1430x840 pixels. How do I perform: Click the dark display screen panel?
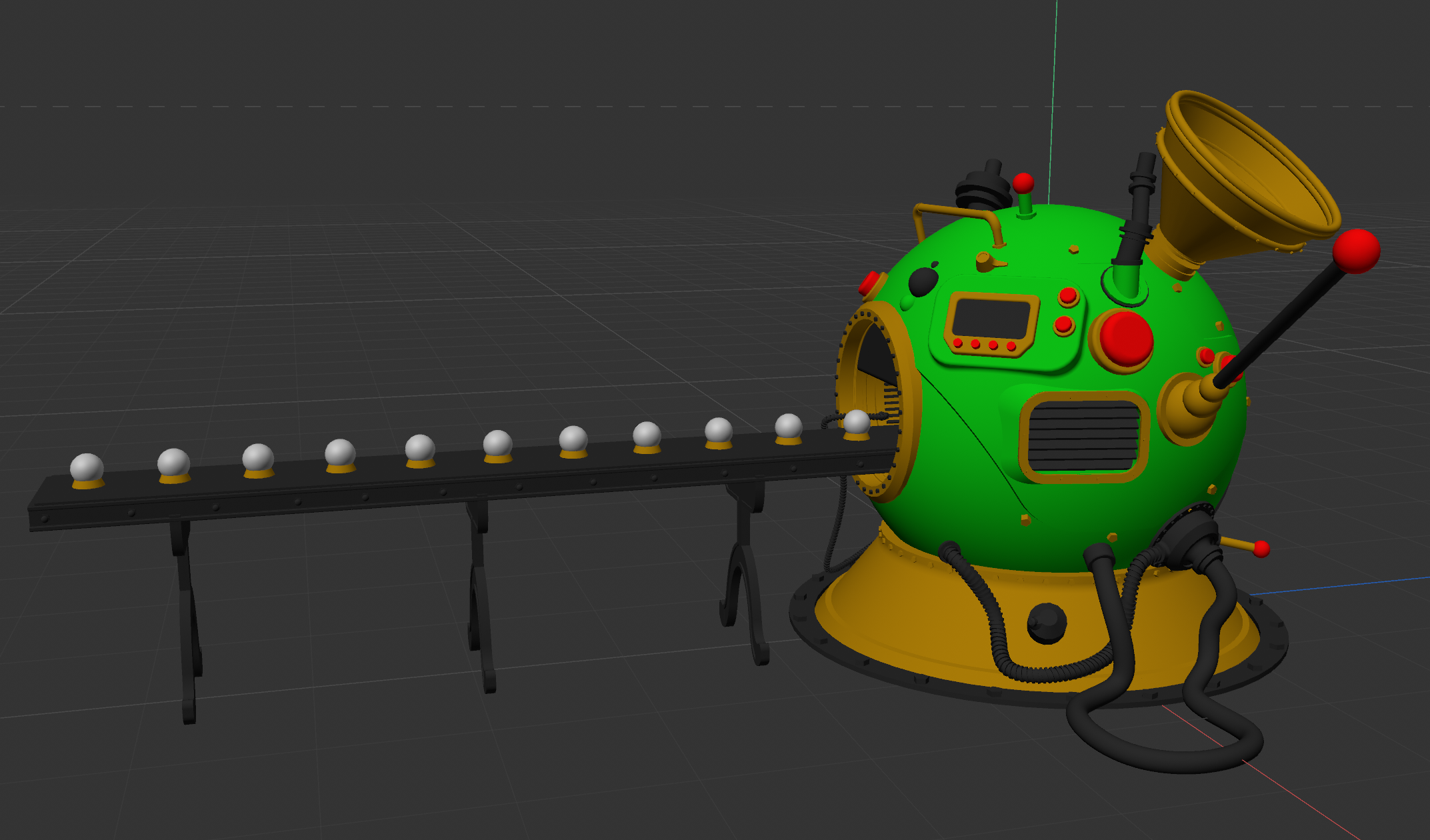point(991,319)
